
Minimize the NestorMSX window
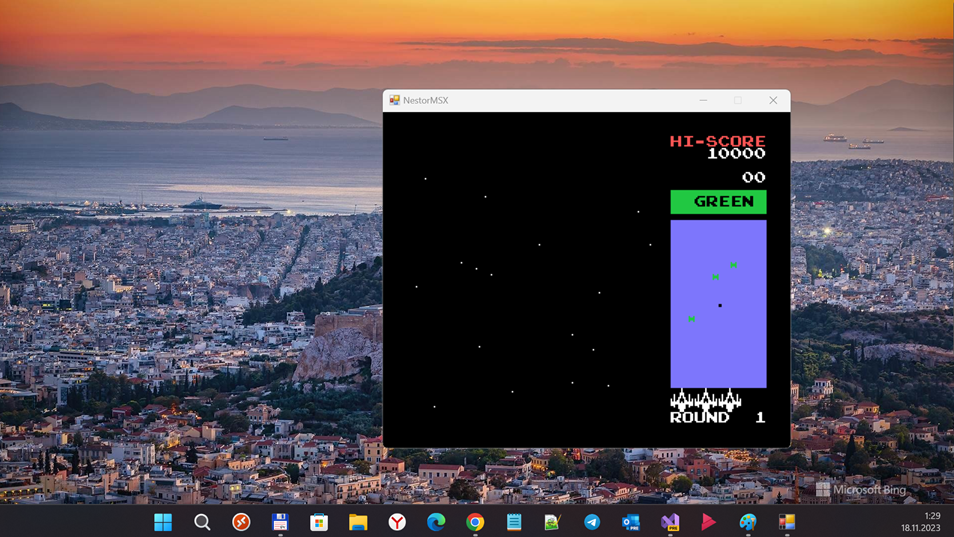[x=703, y=100]
